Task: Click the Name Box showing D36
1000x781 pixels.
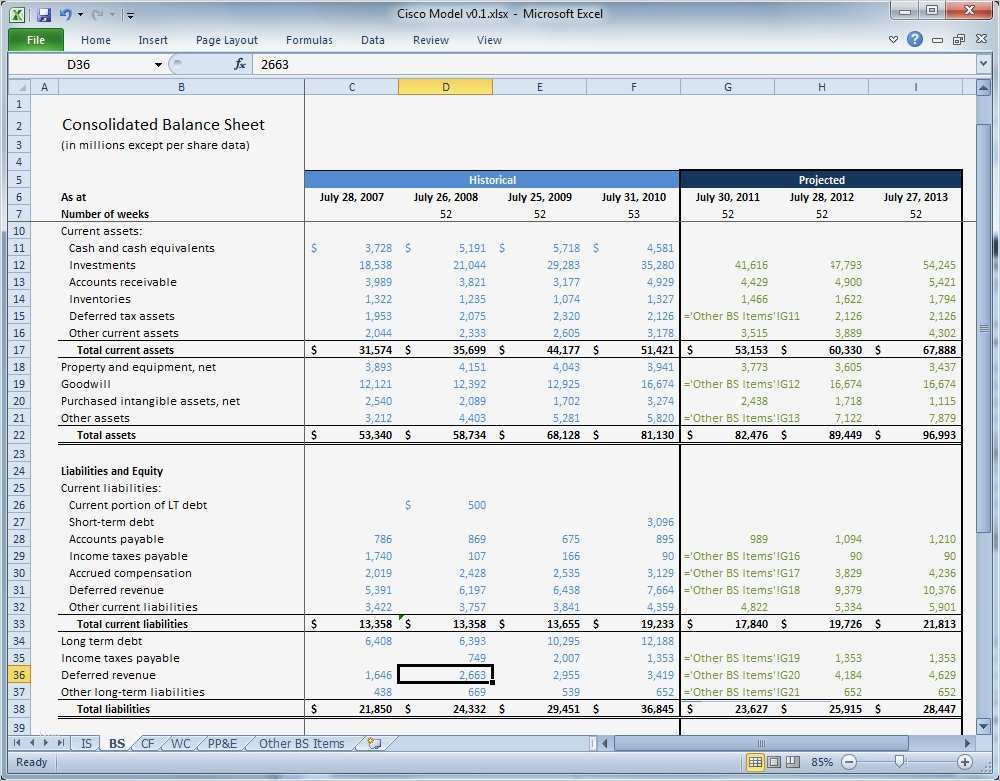Action: (80, 64)
